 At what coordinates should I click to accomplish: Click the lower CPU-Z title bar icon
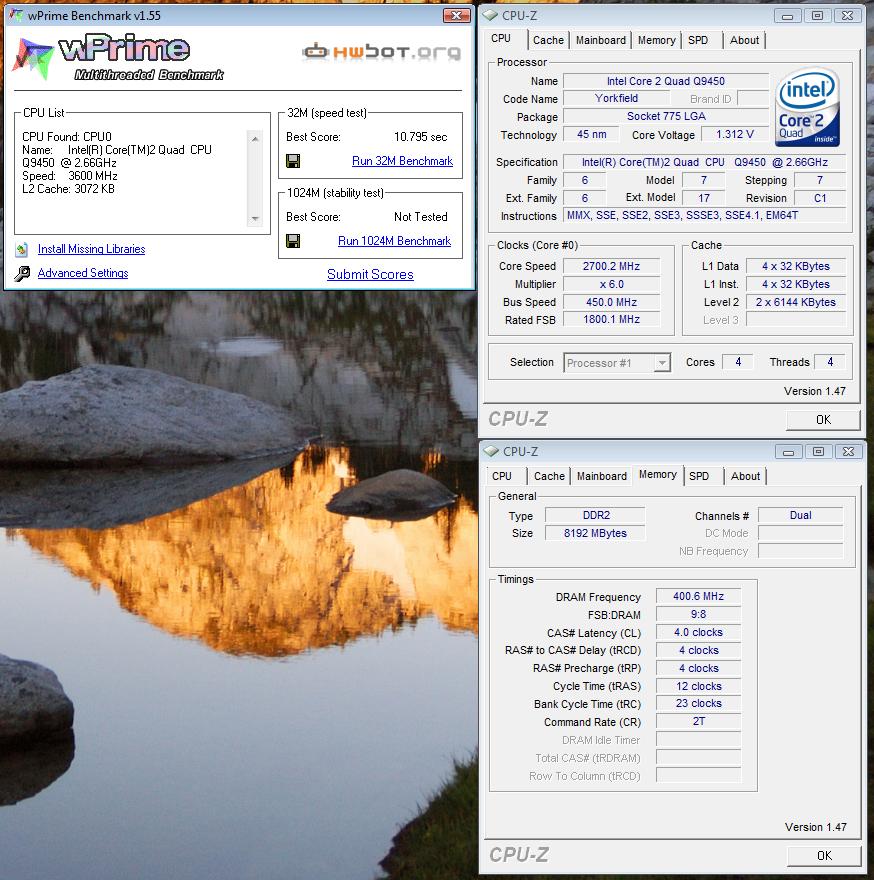[x=491, y=451]
